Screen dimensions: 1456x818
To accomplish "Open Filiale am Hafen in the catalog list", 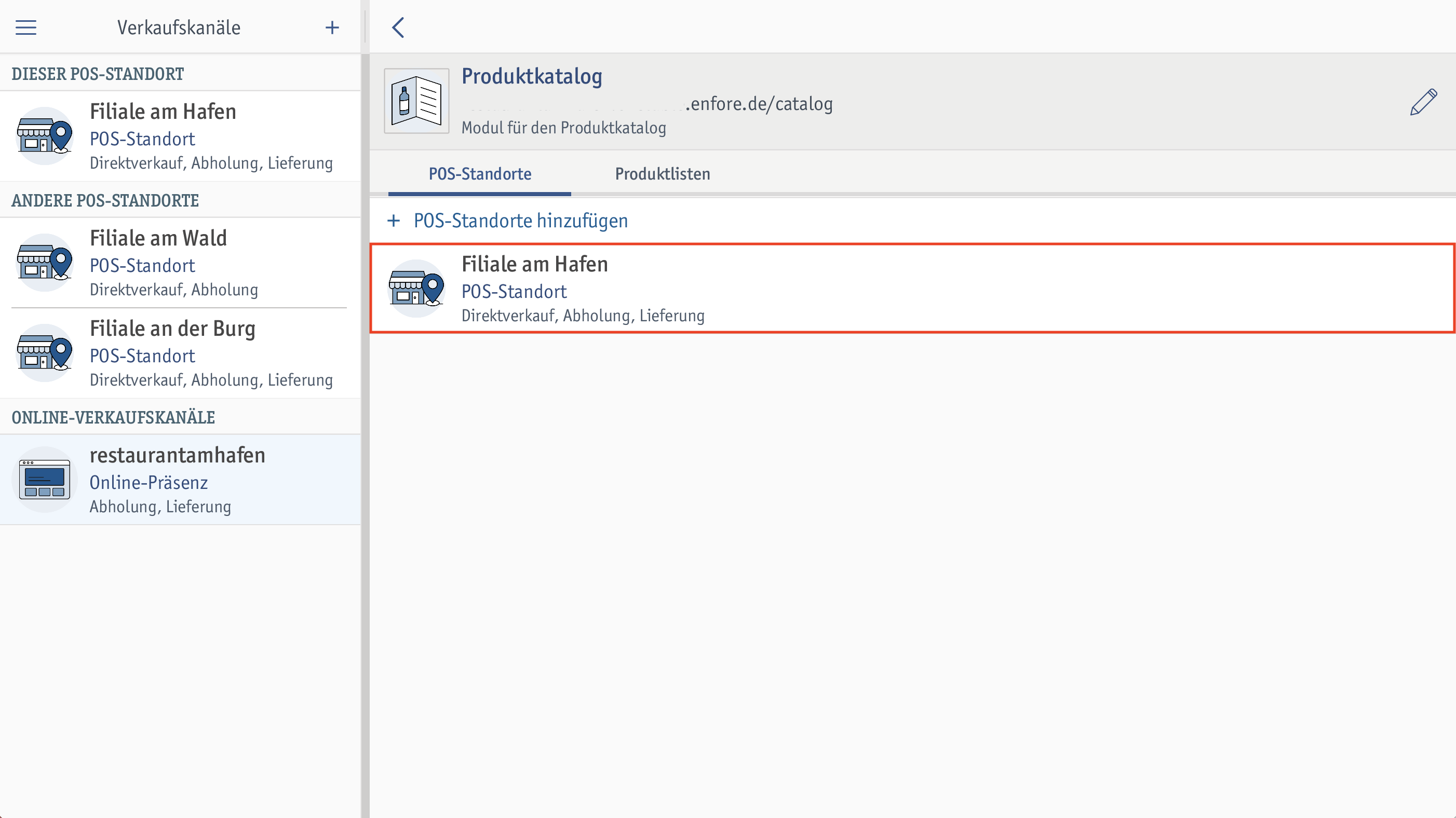I will pyautogui.click(x=912, y=288).
